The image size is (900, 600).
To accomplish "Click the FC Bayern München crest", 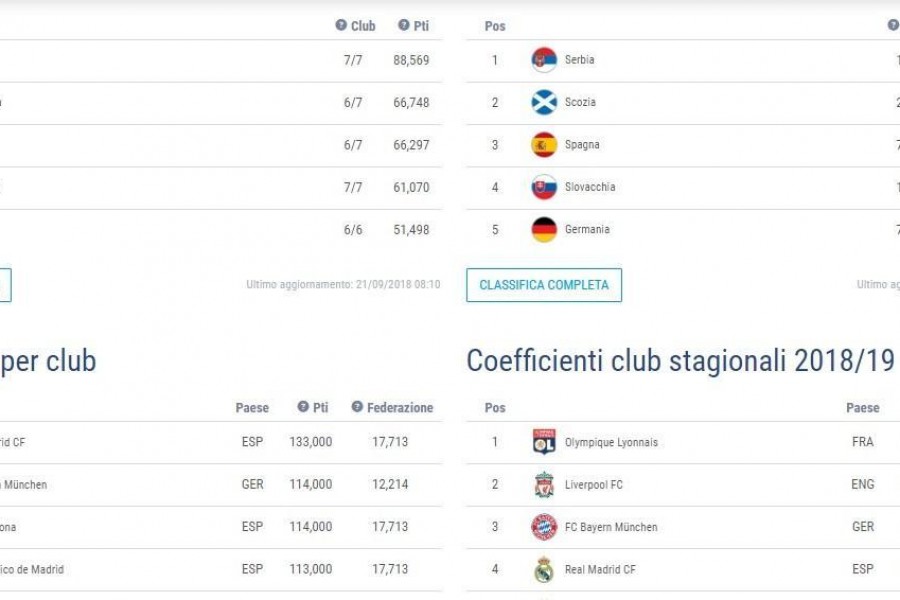I will [544, 527].
